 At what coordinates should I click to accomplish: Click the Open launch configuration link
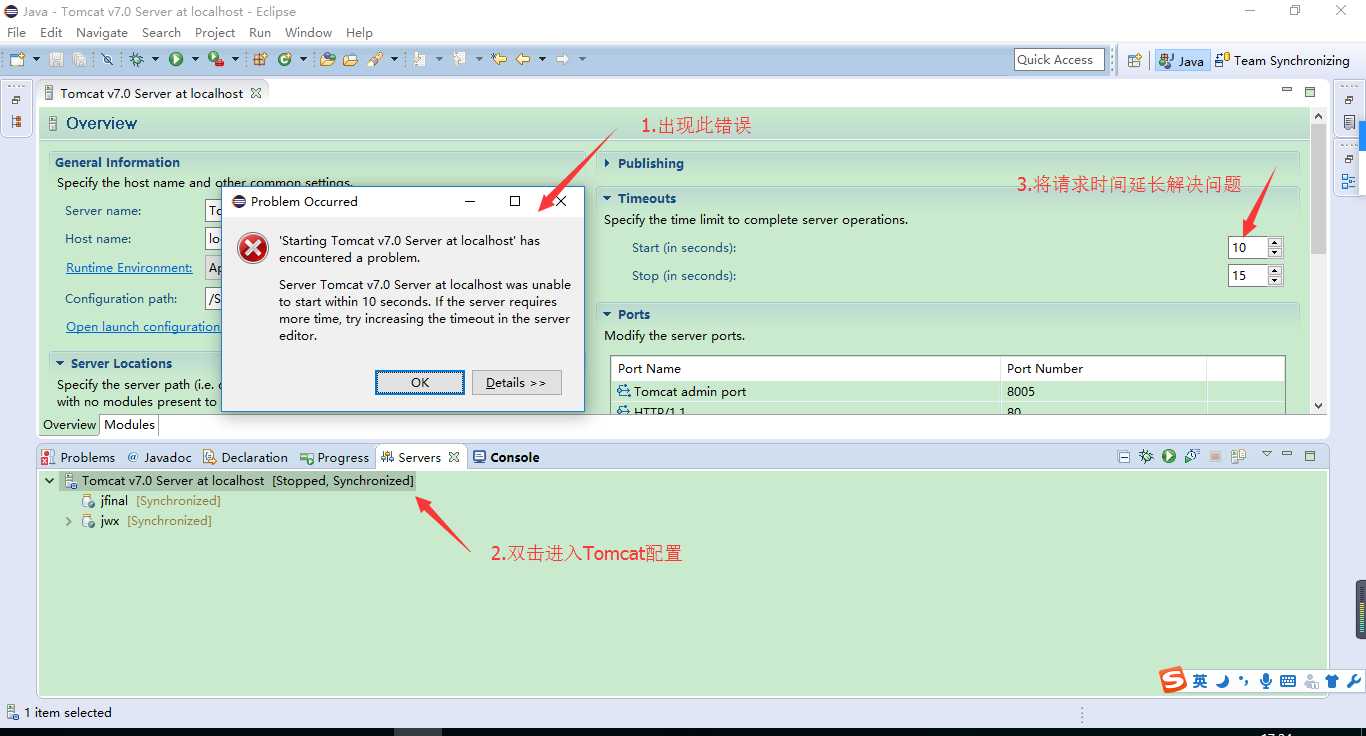tap(143, 327)
